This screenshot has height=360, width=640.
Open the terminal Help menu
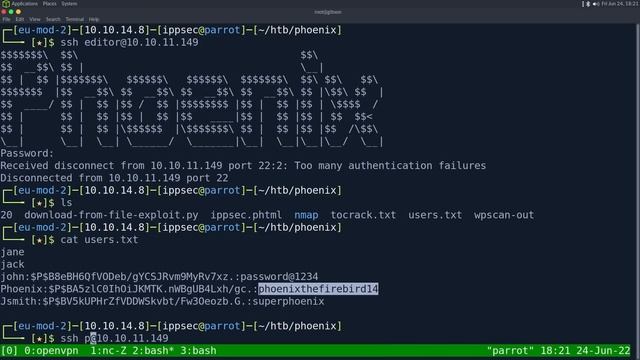point(94,19)
